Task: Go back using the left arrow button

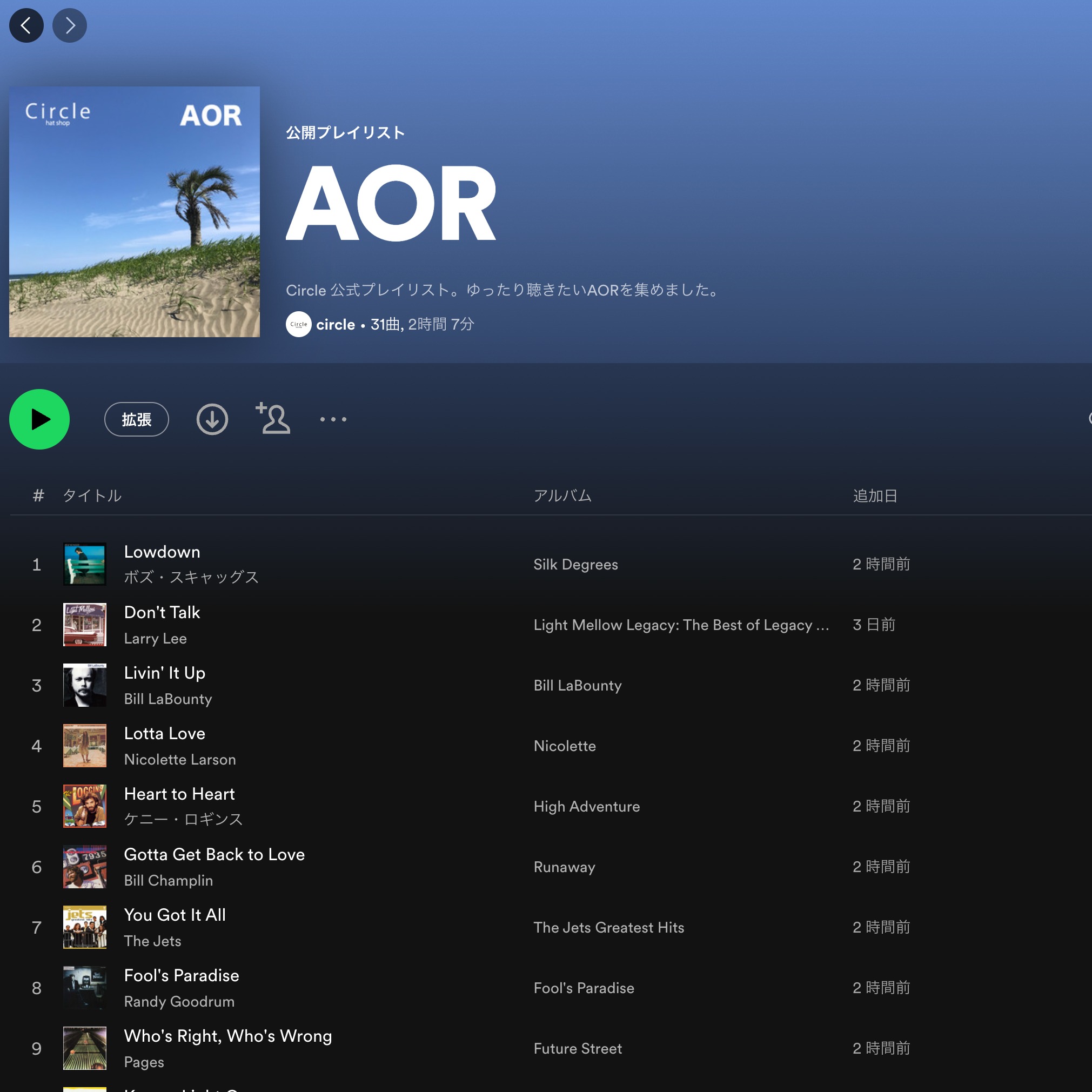Action: coord(26,25)
